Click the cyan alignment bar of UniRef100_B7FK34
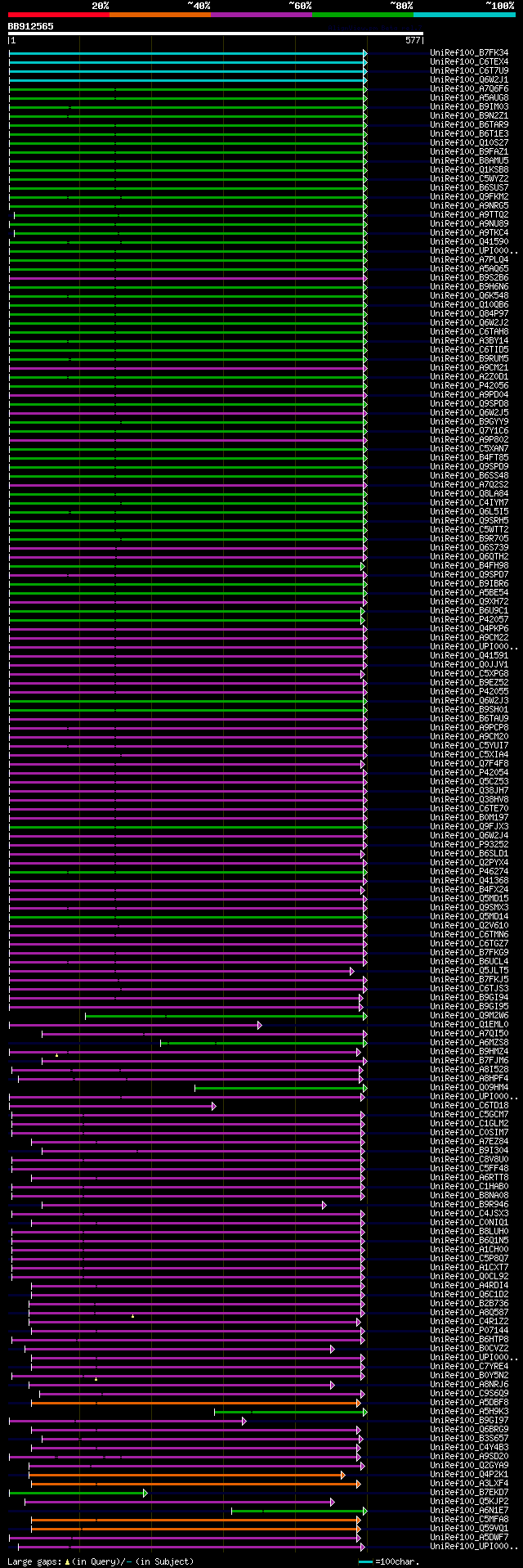Screen dimensions: 523x1568 pos(187,53)
